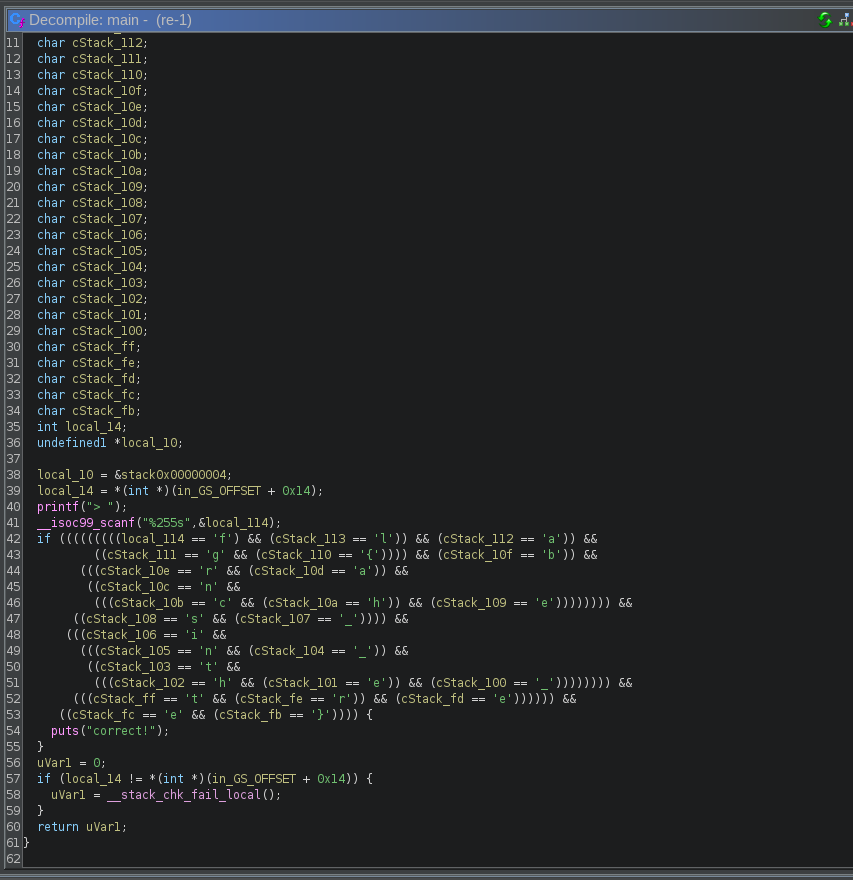Click the green function graph icon in the header

tap(843, 19)
